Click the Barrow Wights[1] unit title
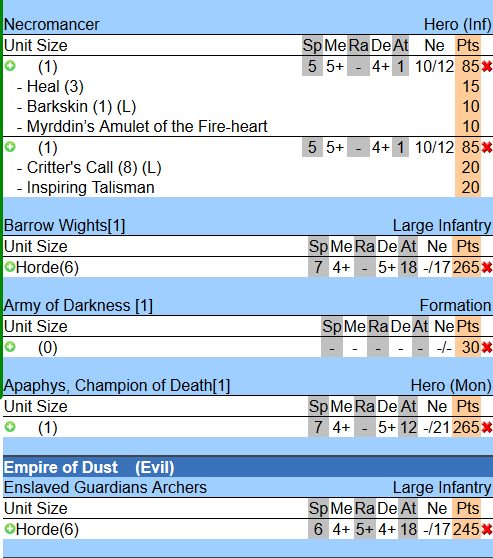The image size is (493, 558). point(64,225)
